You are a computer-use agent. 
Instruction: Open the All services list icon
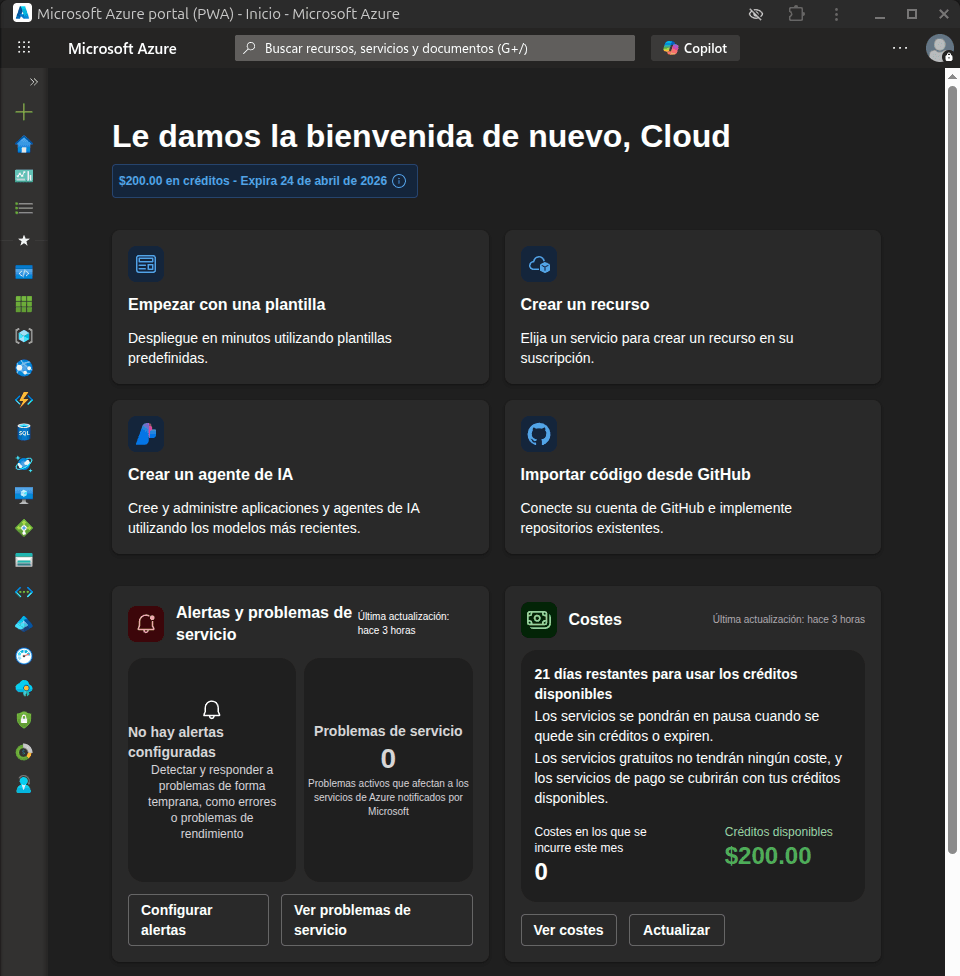pos(24,208)
